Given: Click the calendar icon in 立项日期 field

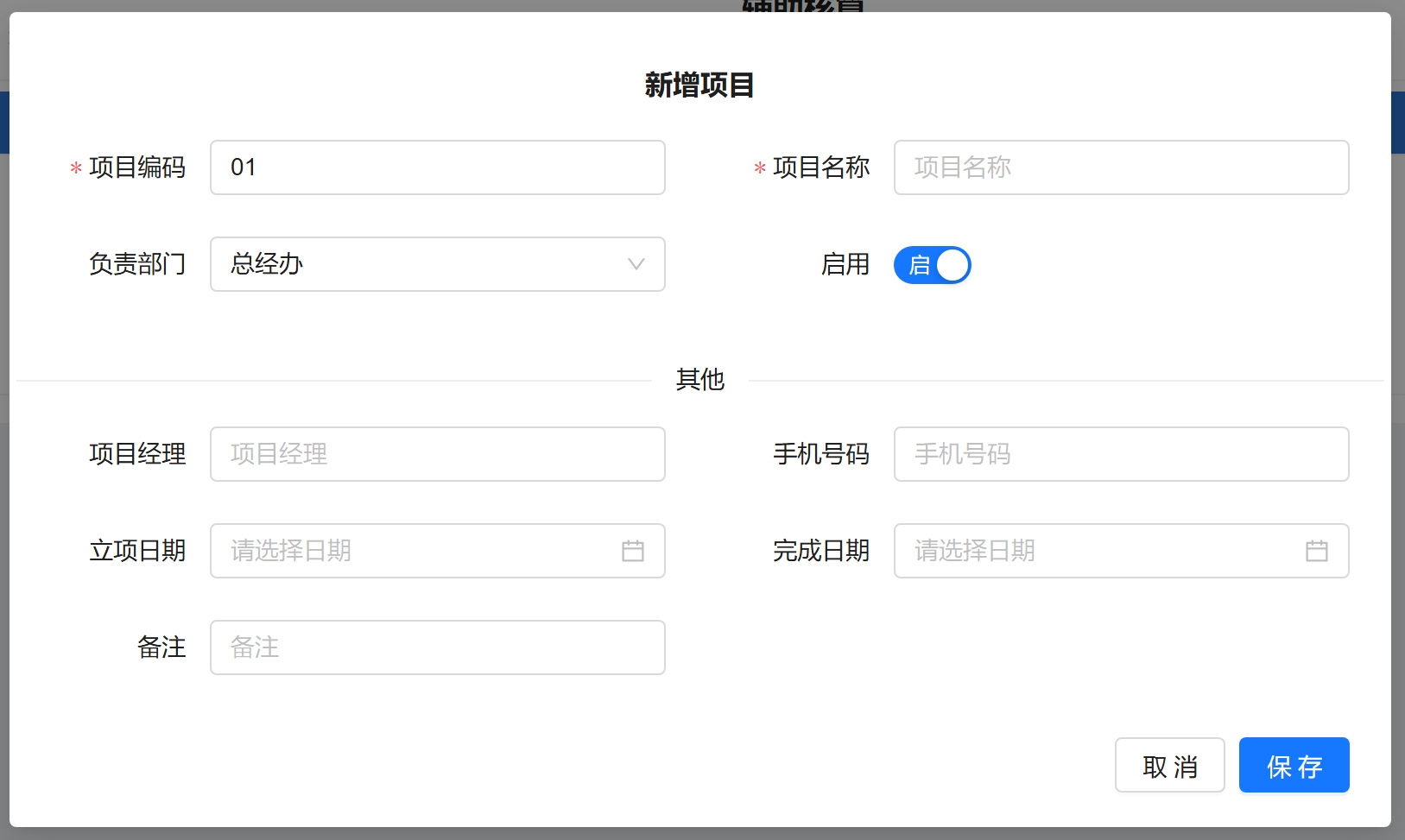Looking at the screenshot, I should (632, 551).
